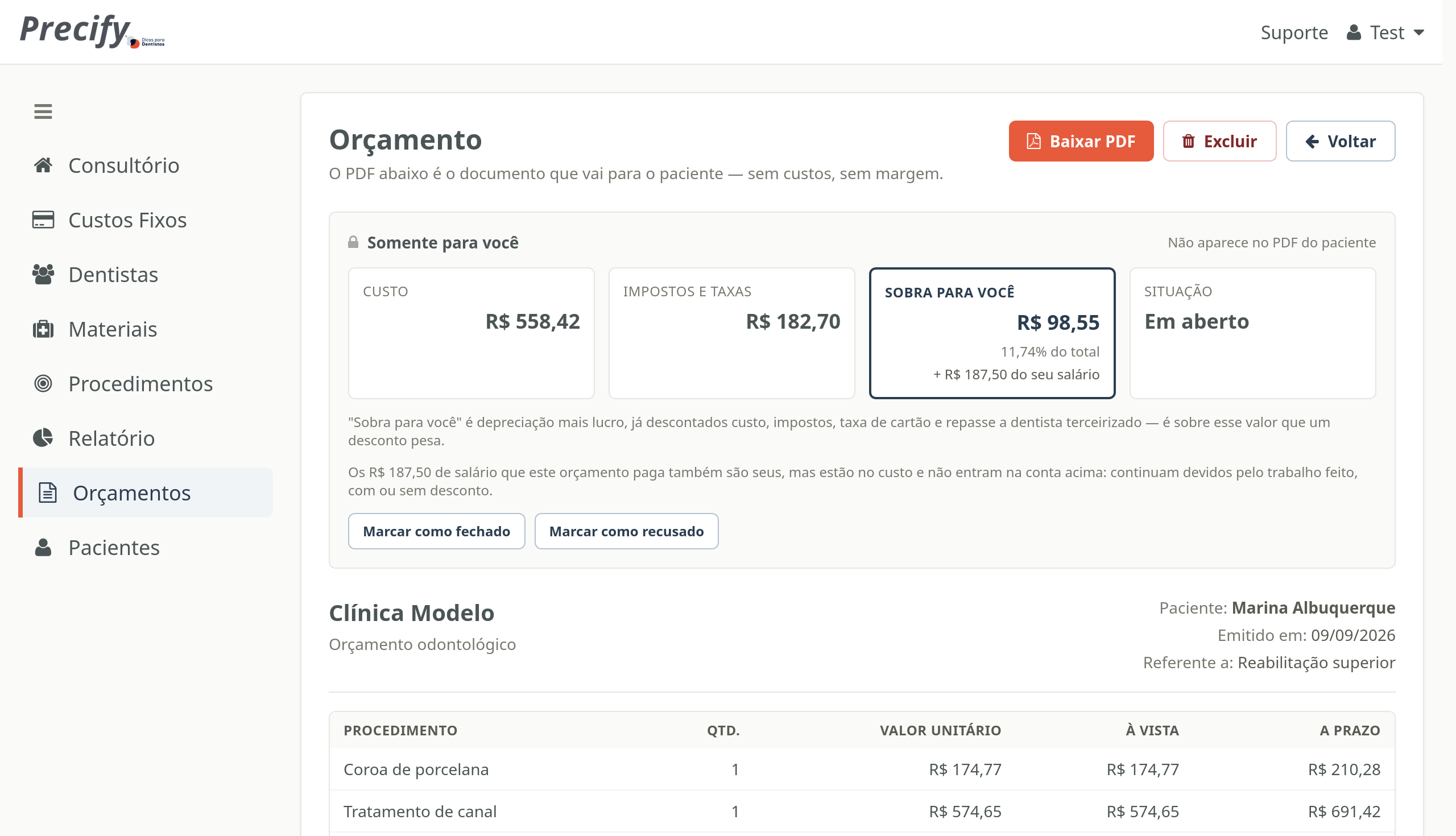The width and height of the screenshot is (1456, 836).
Task: Click the Dentistas group icon
Action: (x=43, y=275)
